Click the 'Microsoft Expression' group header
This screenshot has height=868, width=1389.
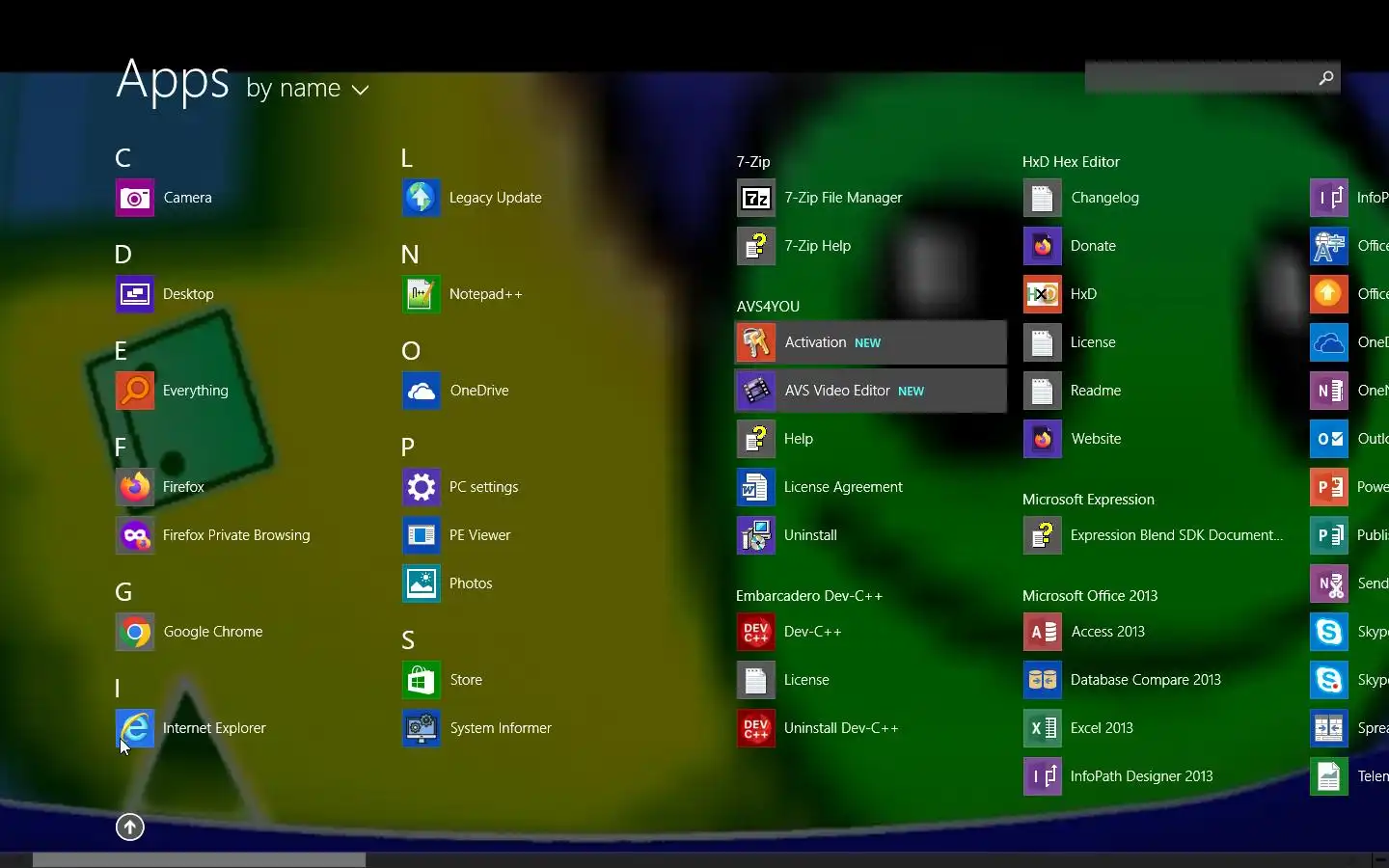(1088, 500)
